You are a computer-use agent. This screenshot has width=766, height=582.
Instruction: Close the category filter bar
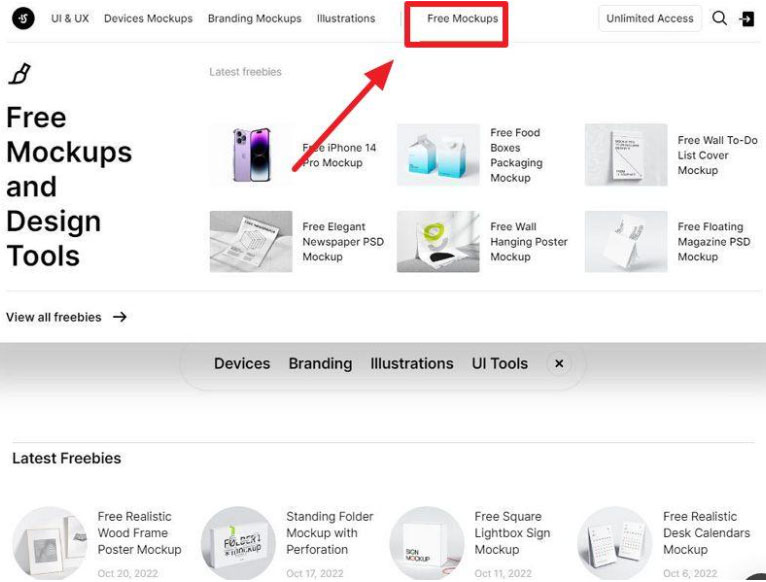pyautogui.click(x=559, y=364)
